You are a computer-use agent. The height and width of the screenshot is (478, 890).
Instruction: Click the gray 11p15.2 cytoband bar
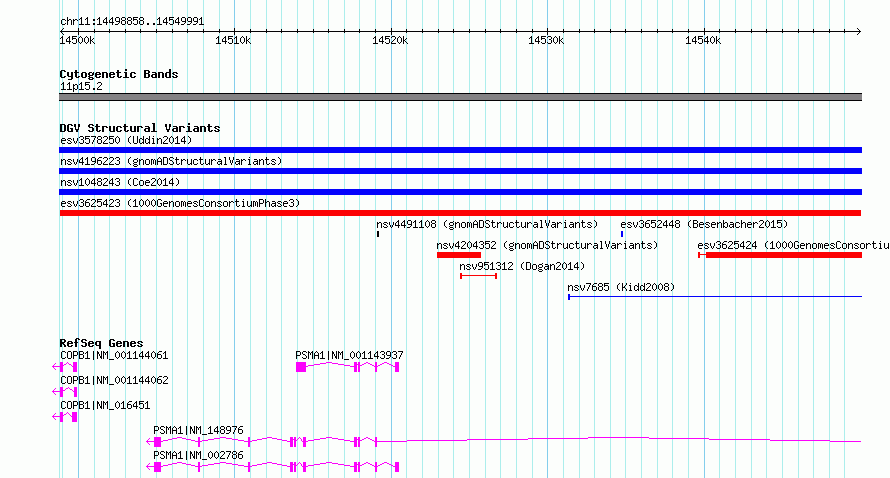460,97
